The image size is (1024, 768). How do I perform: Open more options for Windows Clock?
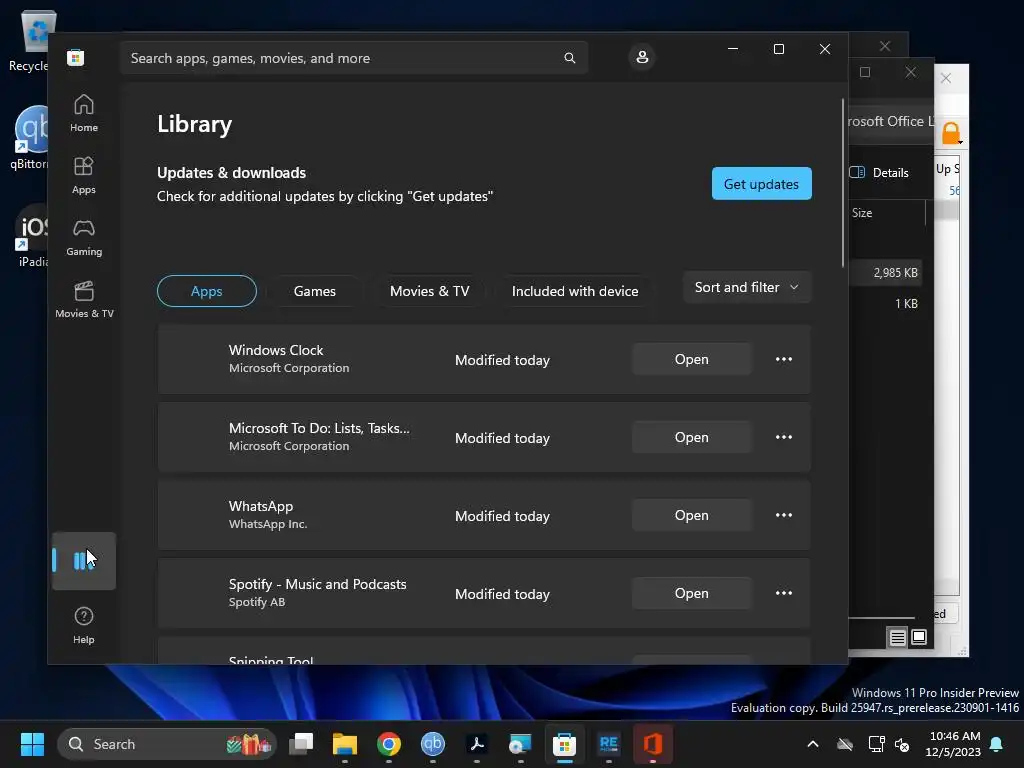[784, 359]
